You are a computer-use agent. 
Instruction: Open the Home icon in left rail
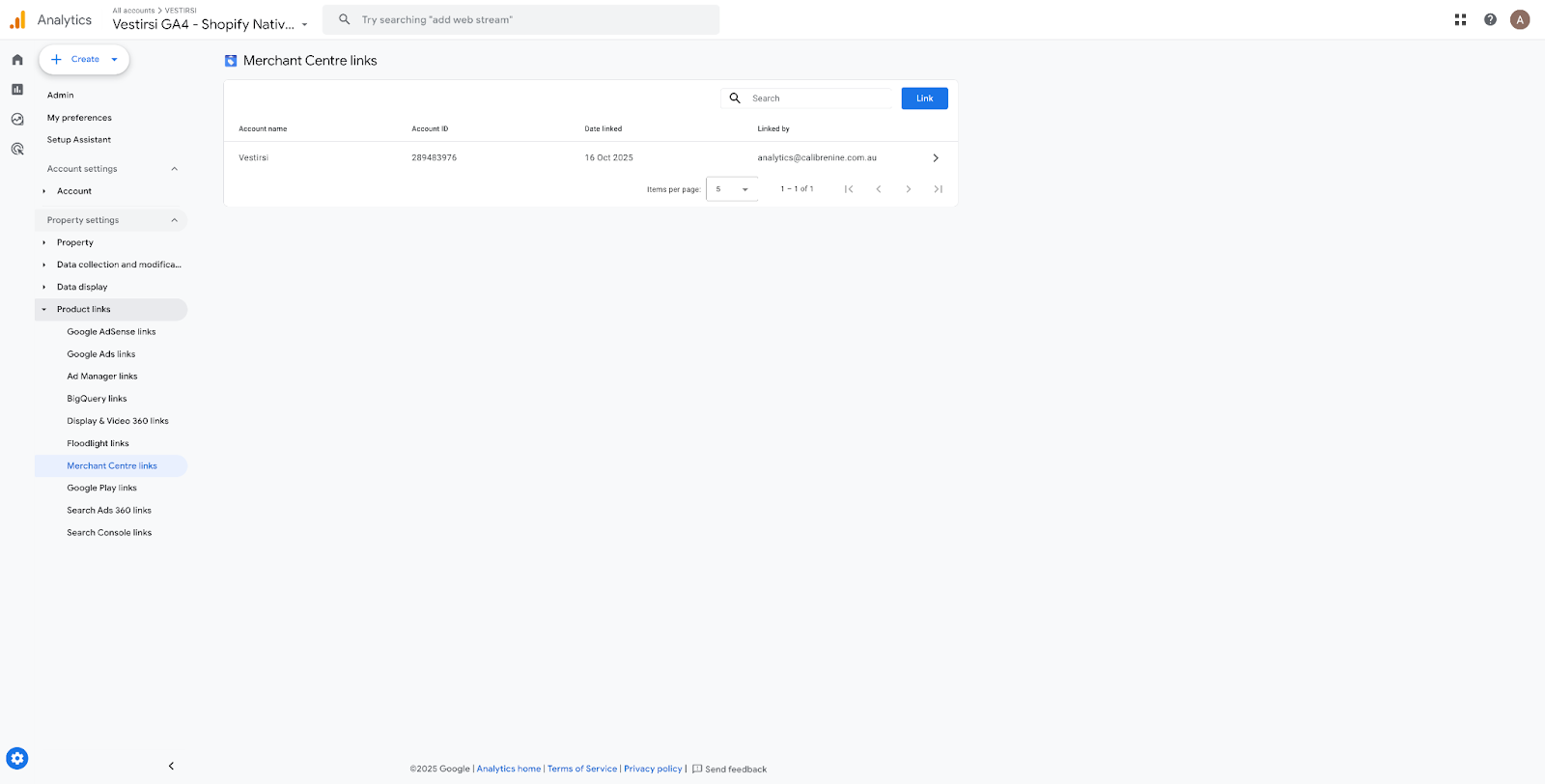pyautogui.click(x=17, y=60)
